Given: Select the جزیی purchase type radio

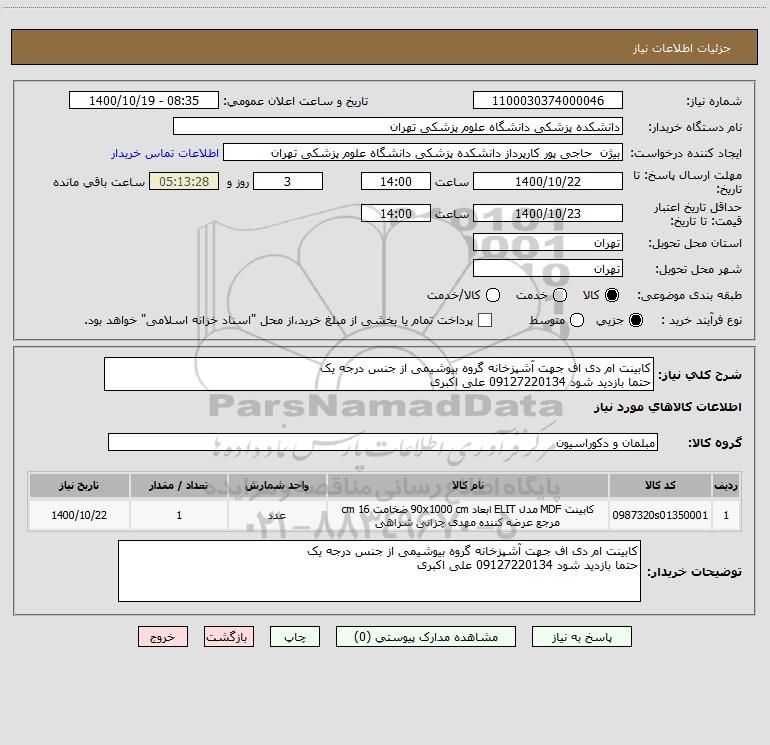Looking at the screenshot, I should point(635,320).
